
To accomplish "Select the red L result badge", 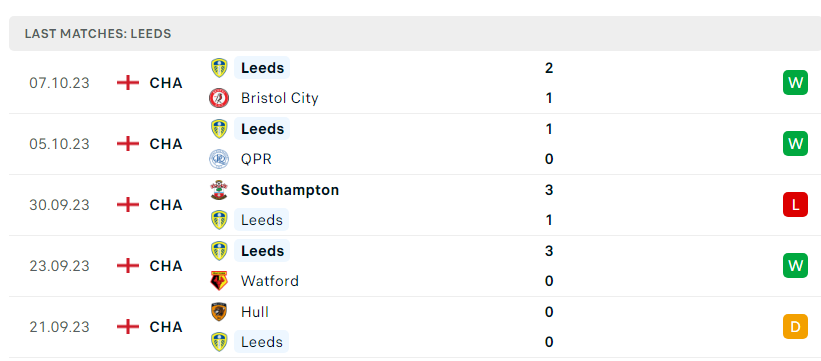I will (795, 205).
